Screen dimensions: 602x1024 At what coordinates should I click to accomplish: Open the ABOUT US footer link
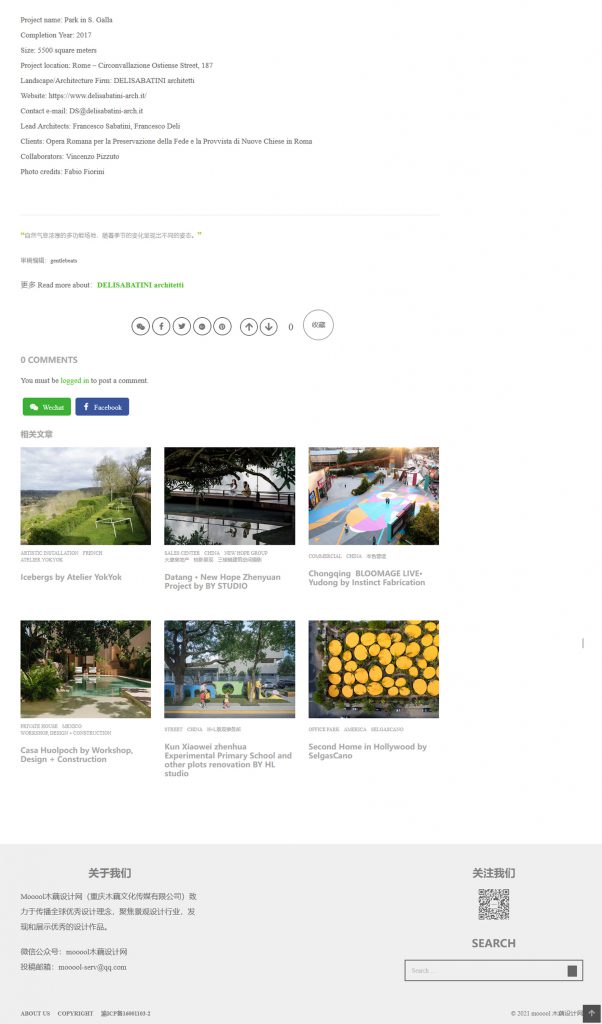click(x=35, y=1014)
